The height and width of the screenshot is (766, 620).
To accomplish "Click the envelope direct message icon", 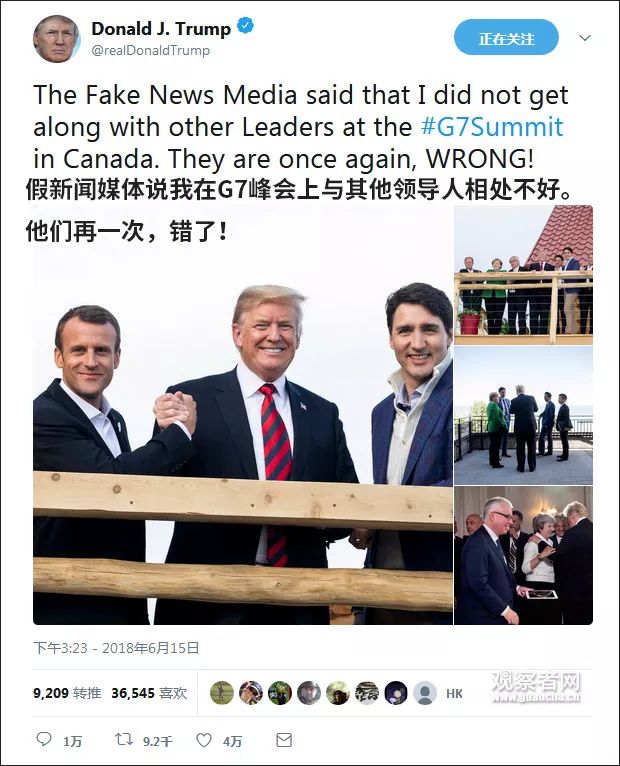I will point(284,740).
